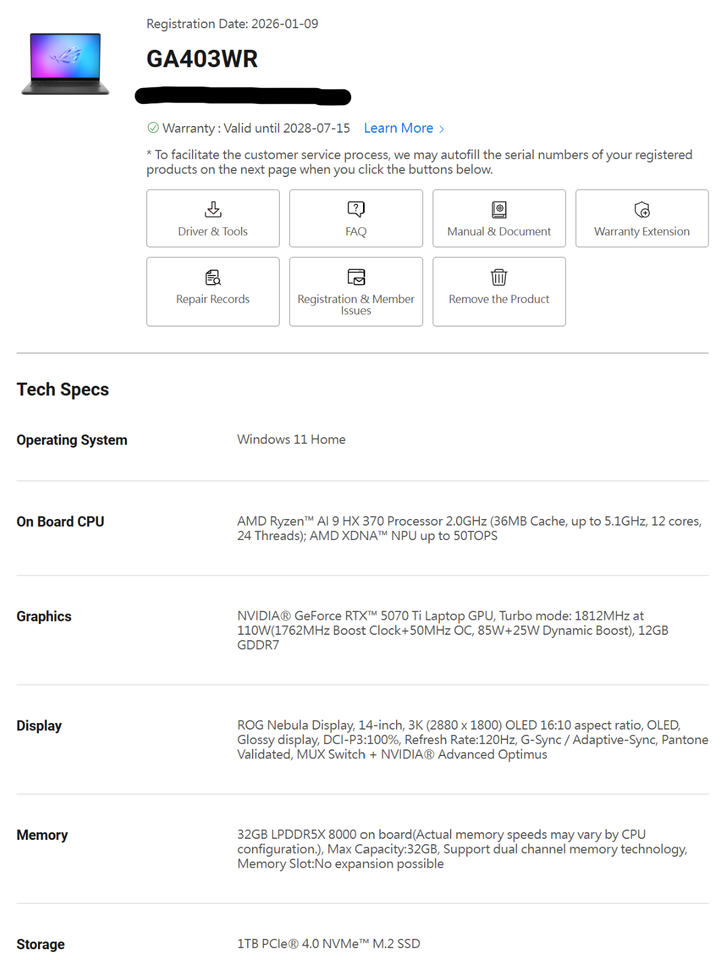726x960 pixels.
Task: Click the Remove the Product trash icon
Action: coord(499,277)
